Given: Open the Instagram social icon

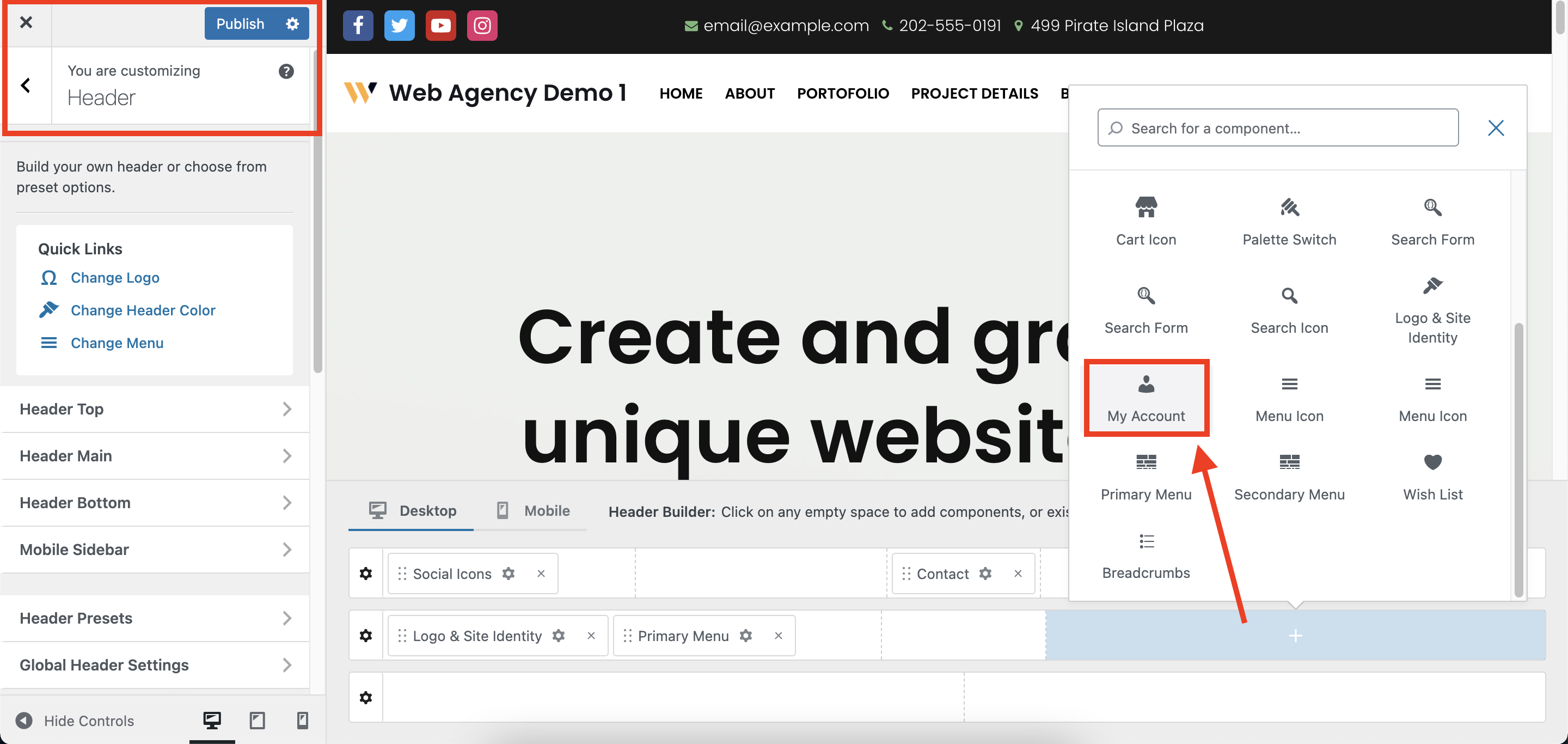Looking at the screenshot, I should coord(482,26).
